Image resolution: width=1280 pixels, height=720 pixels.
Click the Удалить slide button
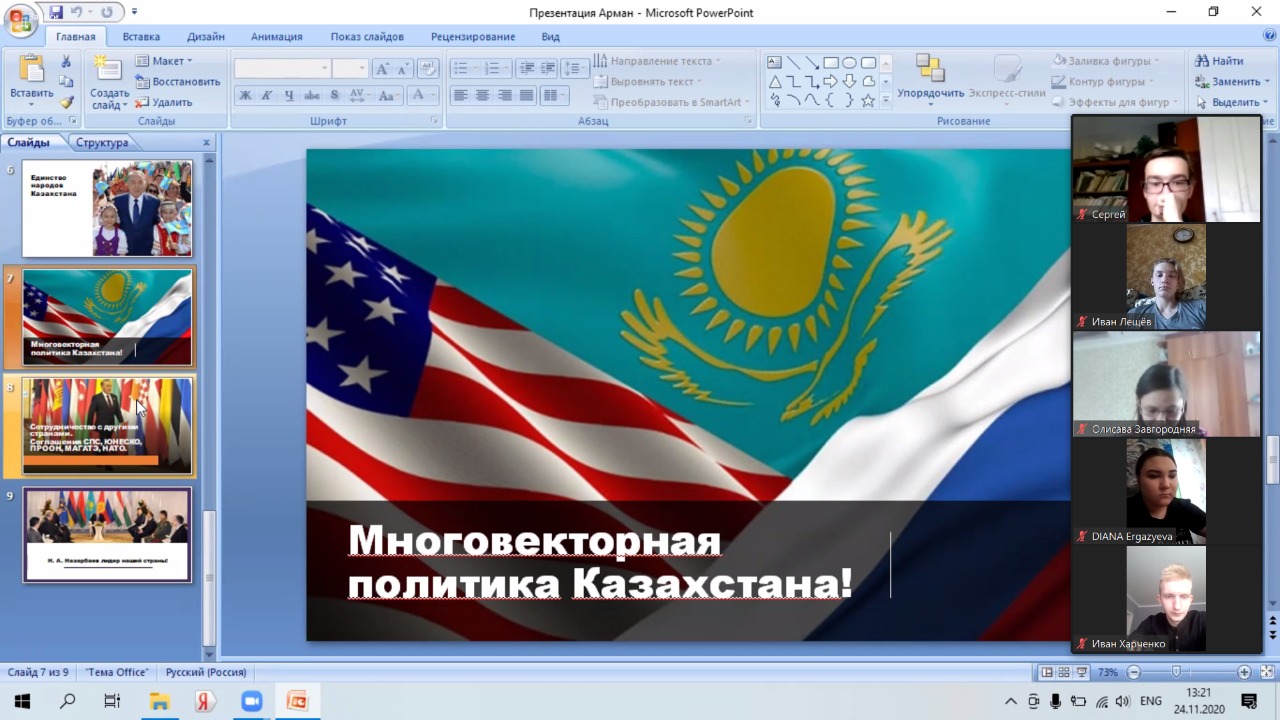(164, 102)
